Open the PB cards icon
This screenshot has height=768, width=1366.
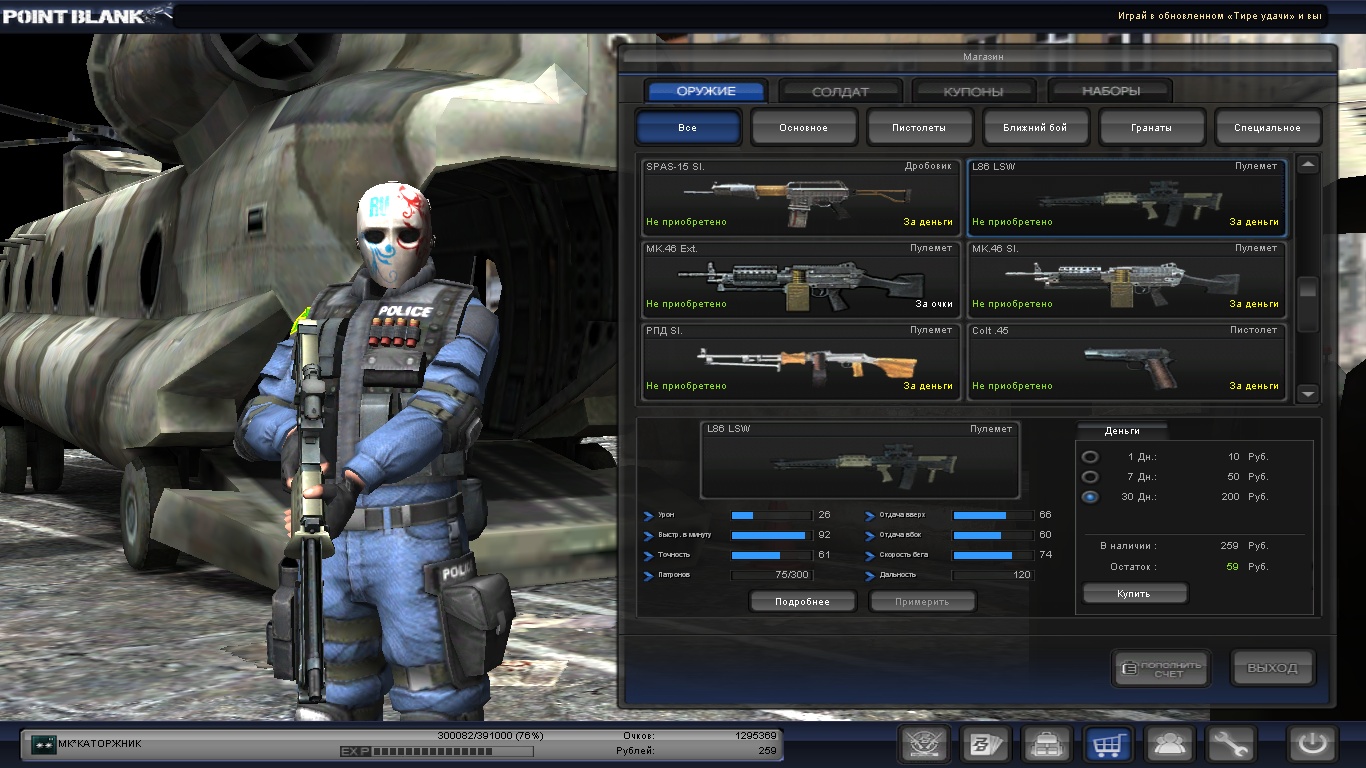pos(986,744)
